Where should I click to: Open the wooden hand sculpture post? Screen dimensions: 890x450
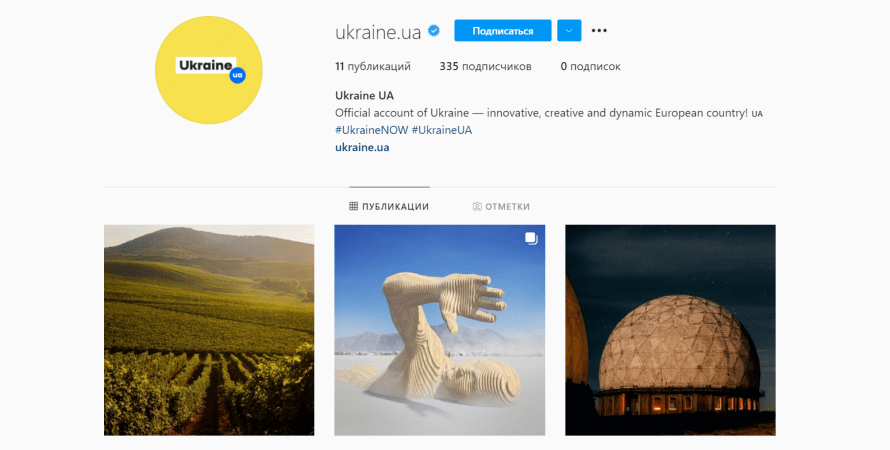(439, 330)
